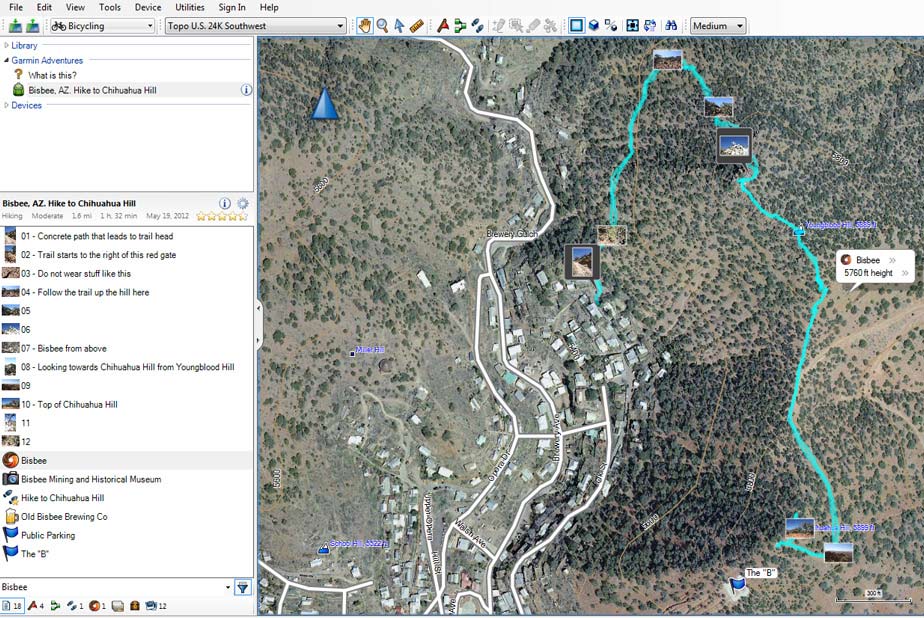Select the New Route tool

click(460, 26)
